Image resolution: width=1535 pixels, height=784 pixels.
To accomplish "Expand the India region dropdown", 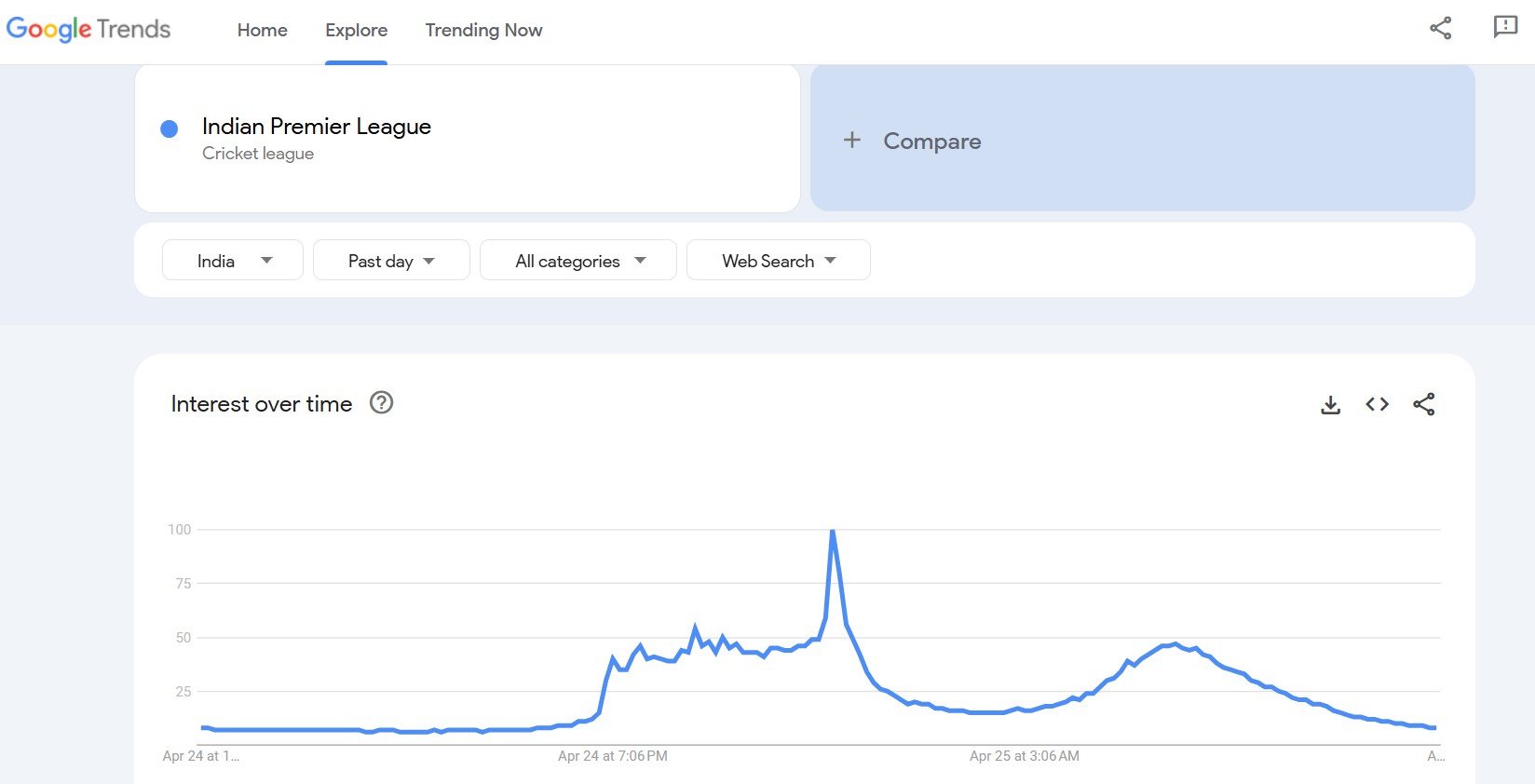I will click(233, 261).
